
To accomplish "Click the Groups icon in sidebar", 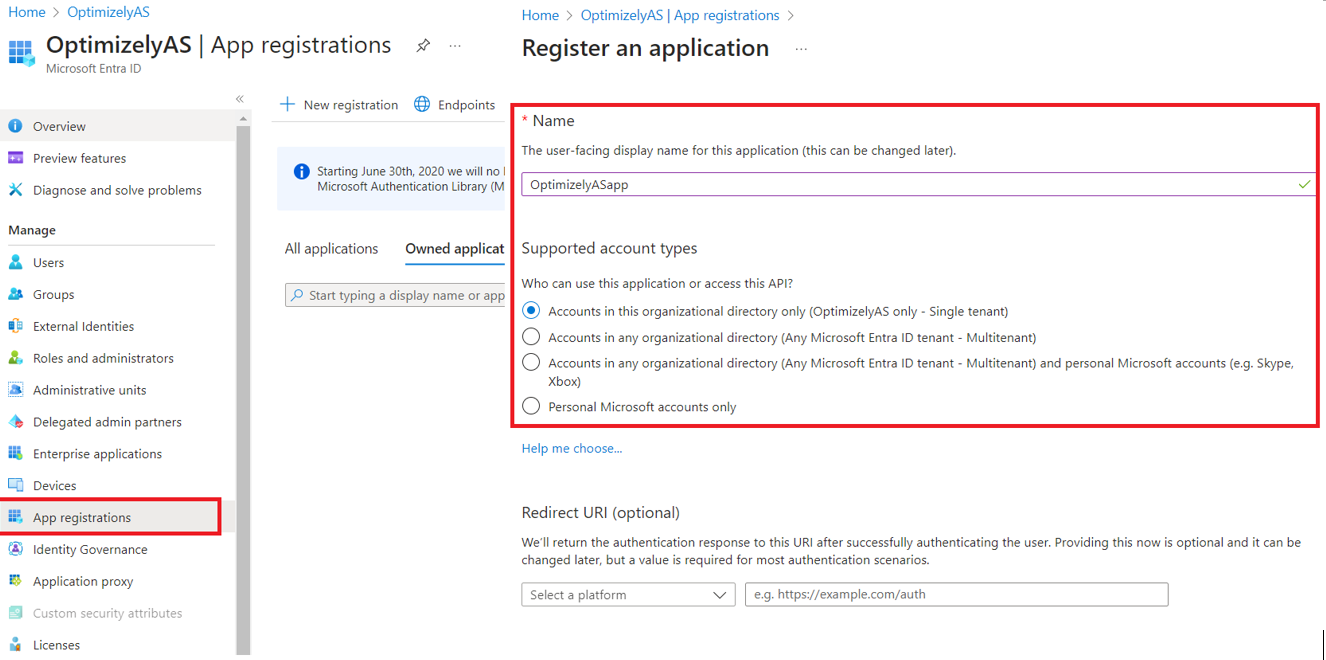I will (x=15, y=294).
